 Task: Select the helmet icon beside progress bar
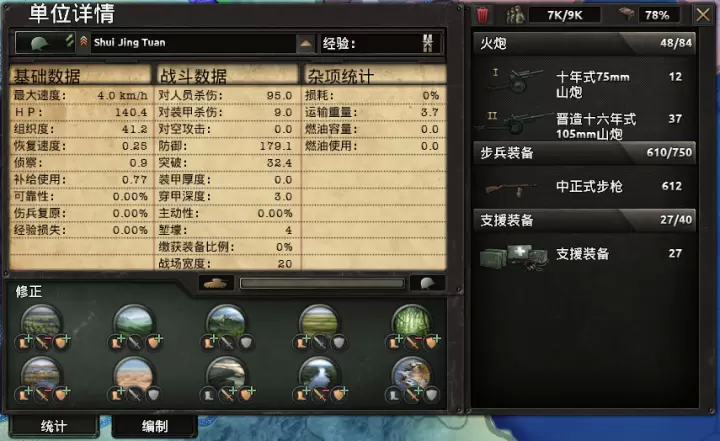coord(427,283)
